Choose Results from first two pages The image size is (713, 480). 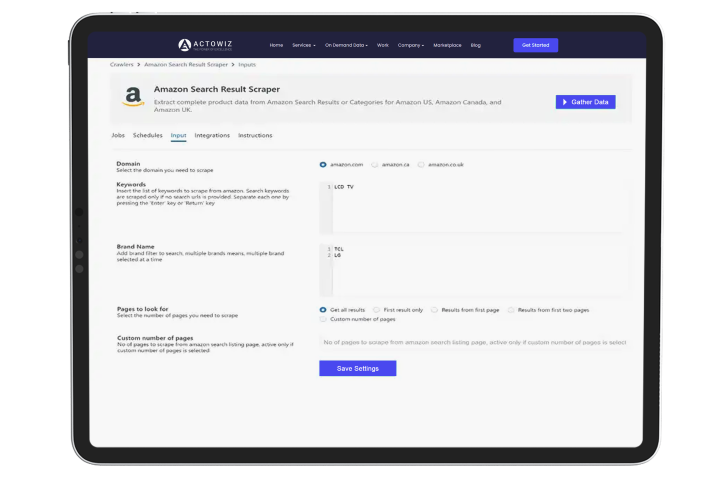(x=511, y=310)
